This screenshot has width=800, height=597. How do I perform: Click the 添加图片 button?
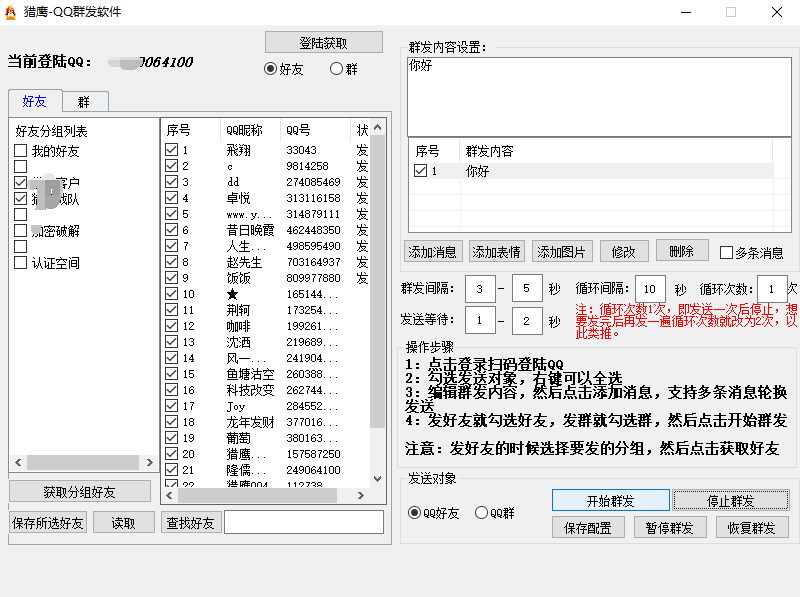pos(562,252)
